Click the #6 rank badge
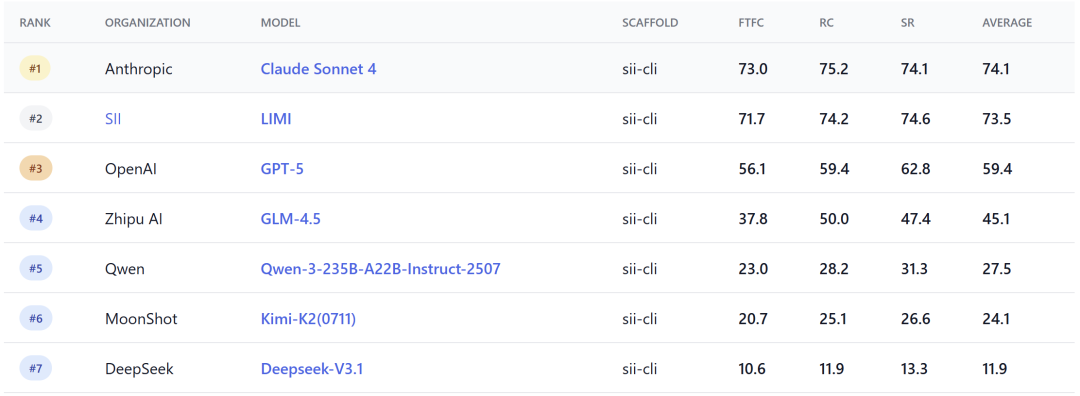This screenshot has width=1080, height=396. pos(35,319)
